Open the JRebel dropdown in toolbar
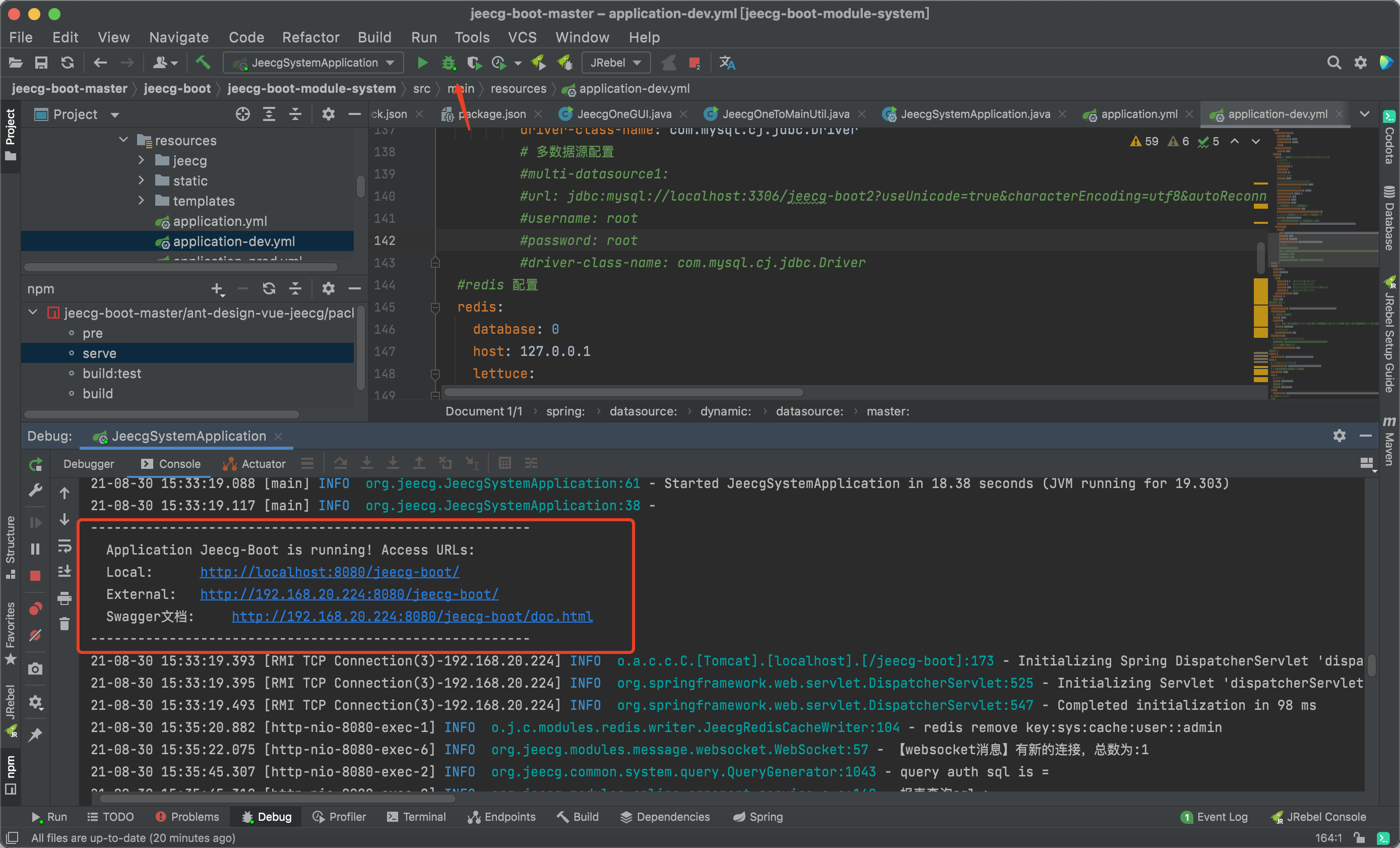The height and width of the screenshot is (848, 1400). 615,63
